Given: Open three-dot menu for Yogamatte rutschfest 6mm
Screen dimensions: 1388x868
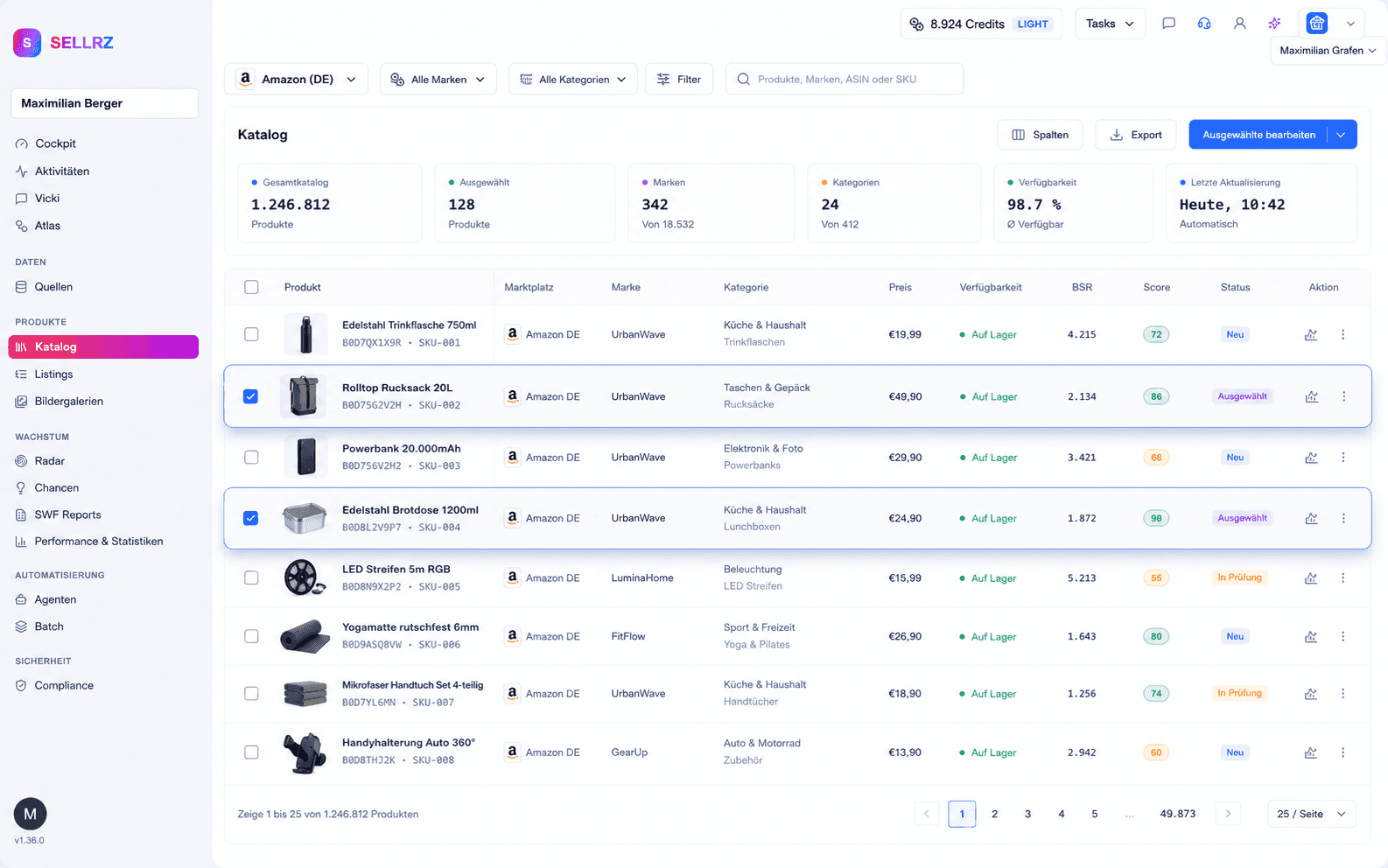Looking at the screenshot, I should 1343,636.
